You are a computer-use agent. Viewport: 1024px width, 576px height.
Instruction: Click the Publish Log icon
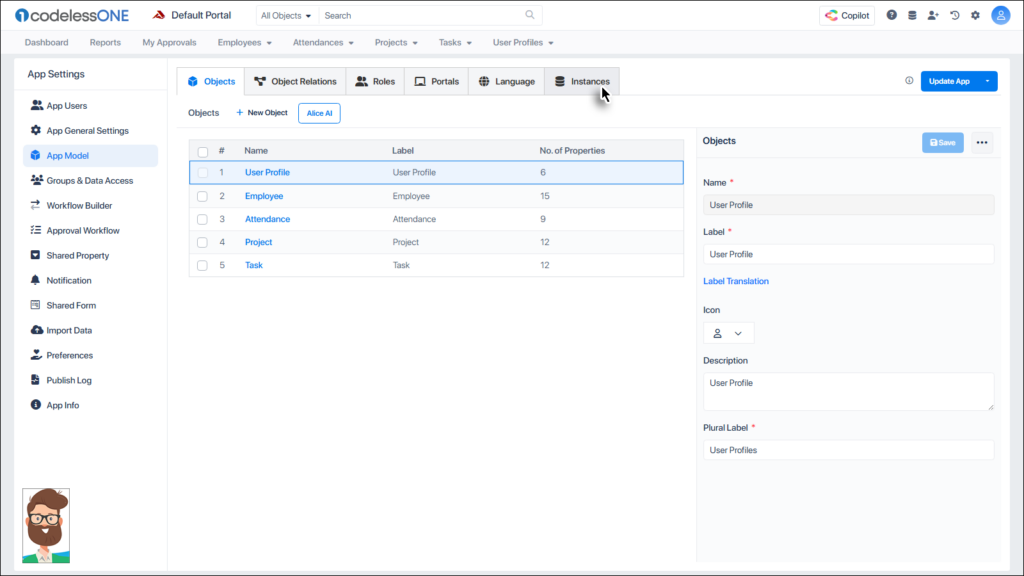[35, 379]
